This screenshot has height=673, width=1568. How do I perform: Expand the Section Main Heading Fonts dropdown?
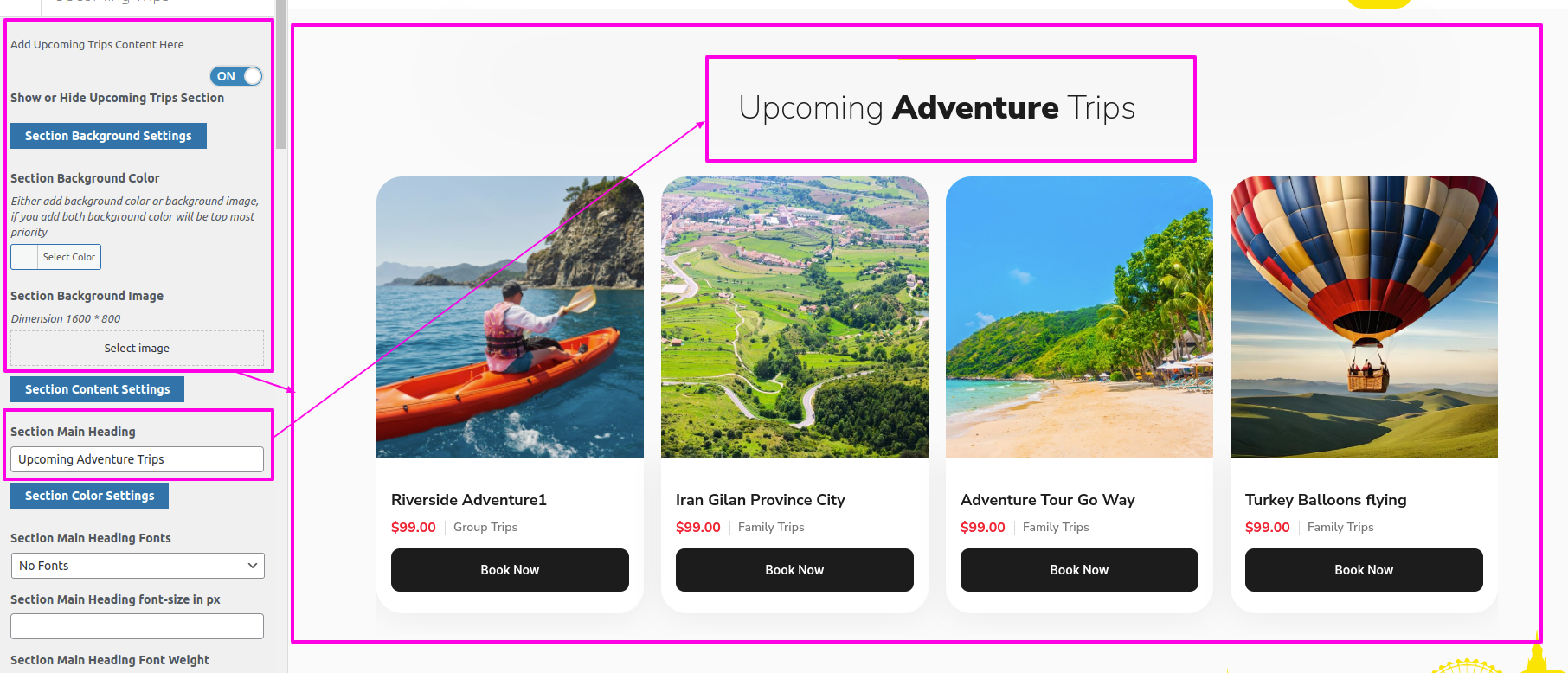click(138, 566)
